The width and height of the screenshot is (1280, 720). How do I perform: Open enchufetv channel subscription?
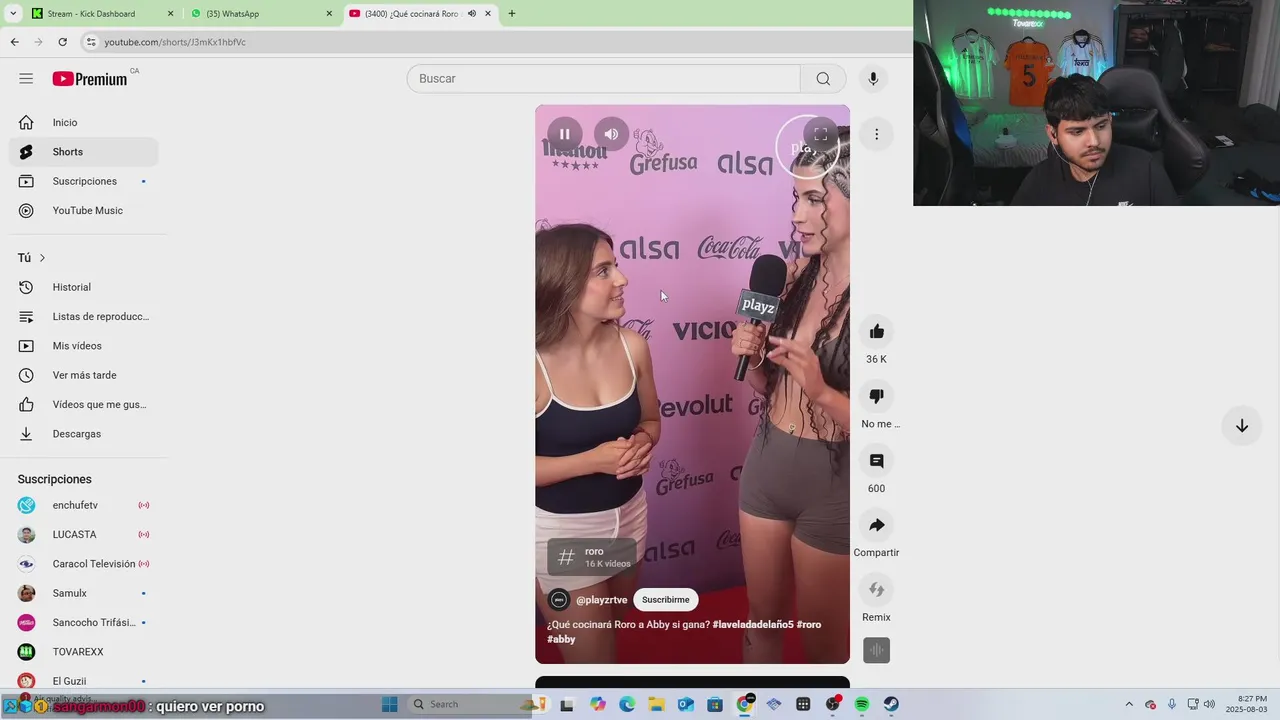84,505
